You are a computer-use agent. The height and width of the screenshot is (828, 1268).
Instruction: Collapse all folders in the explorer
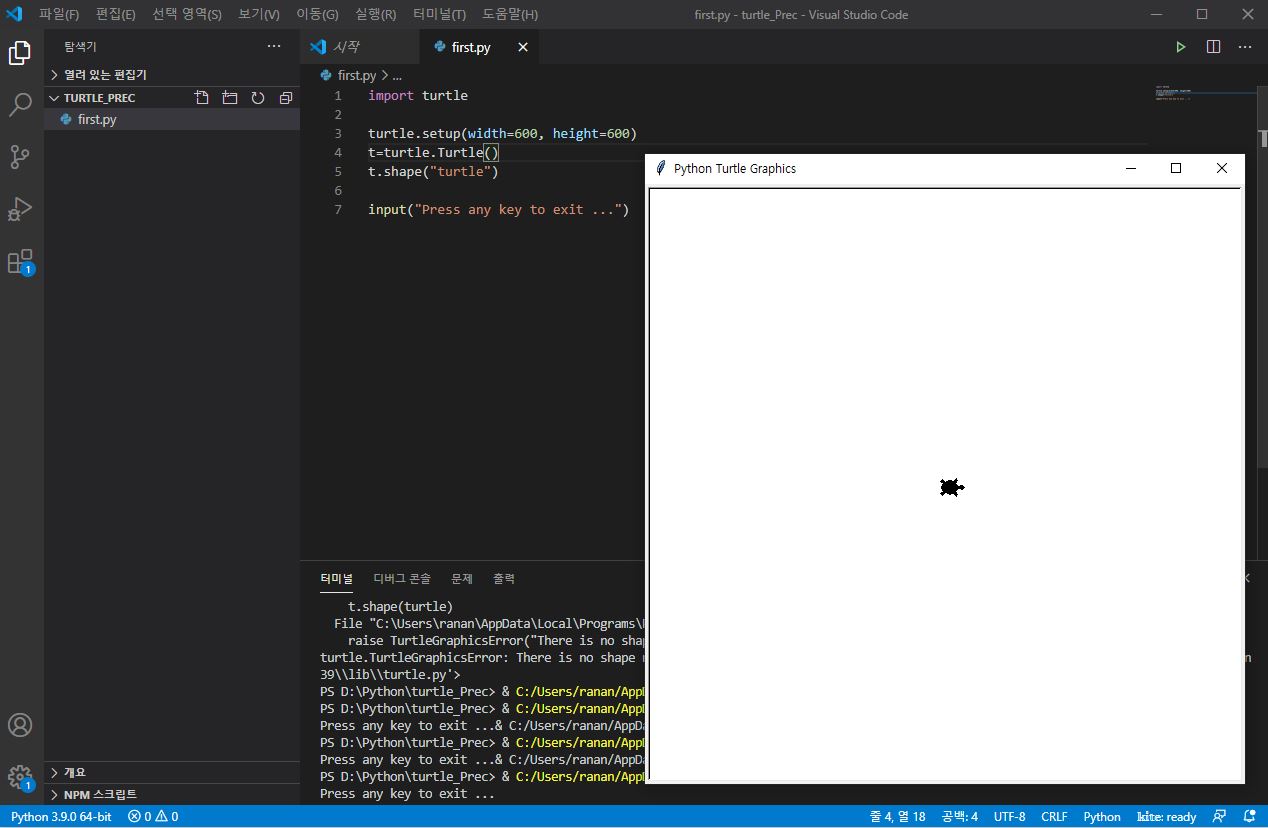[286, 98]
